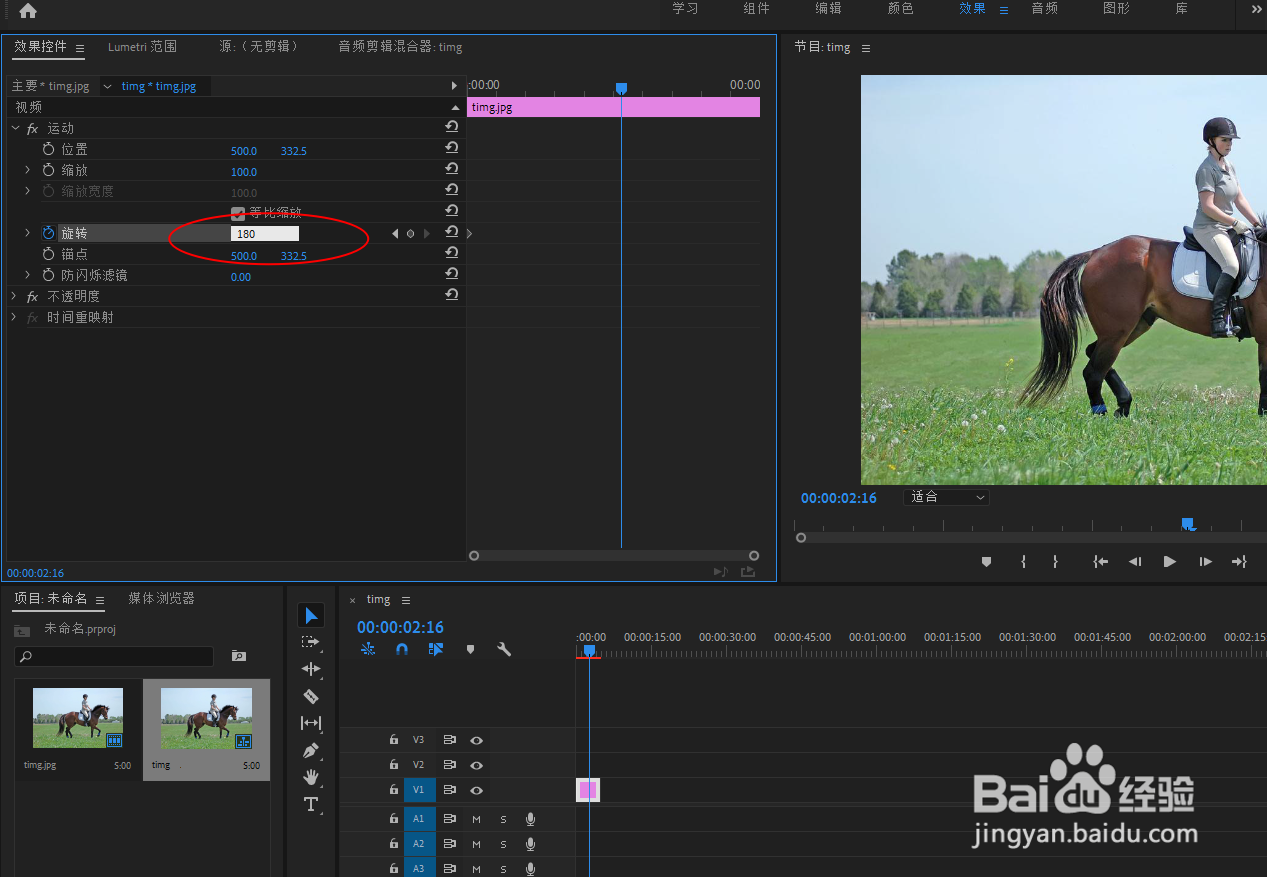Click the 旋转 value input field
This screenshot has width=1267, height=877.
(265, 233)
